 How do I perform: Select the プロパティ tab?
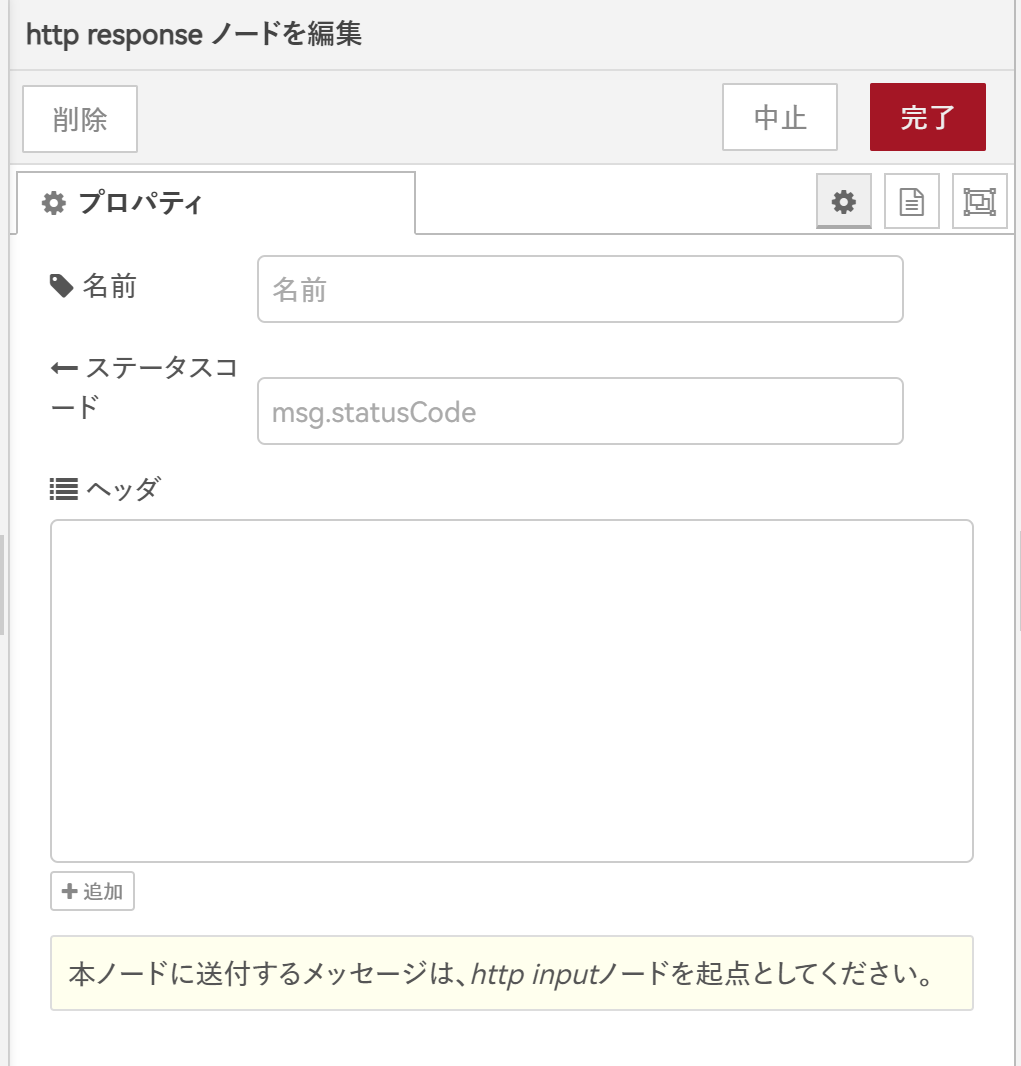click(x=140, y=203)
